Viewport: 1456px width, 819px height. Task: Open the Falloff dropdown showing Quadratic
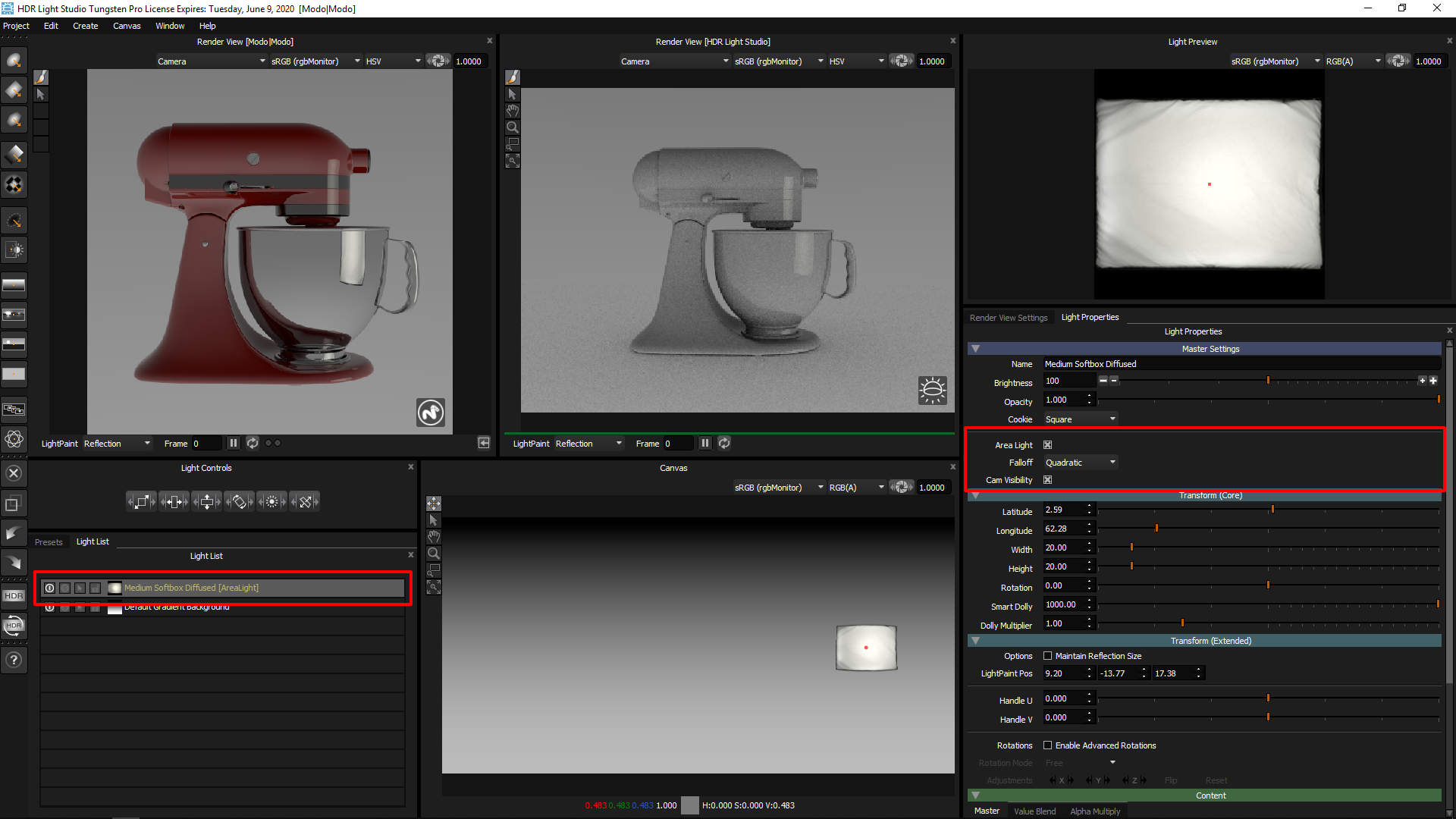(1081, 463)
